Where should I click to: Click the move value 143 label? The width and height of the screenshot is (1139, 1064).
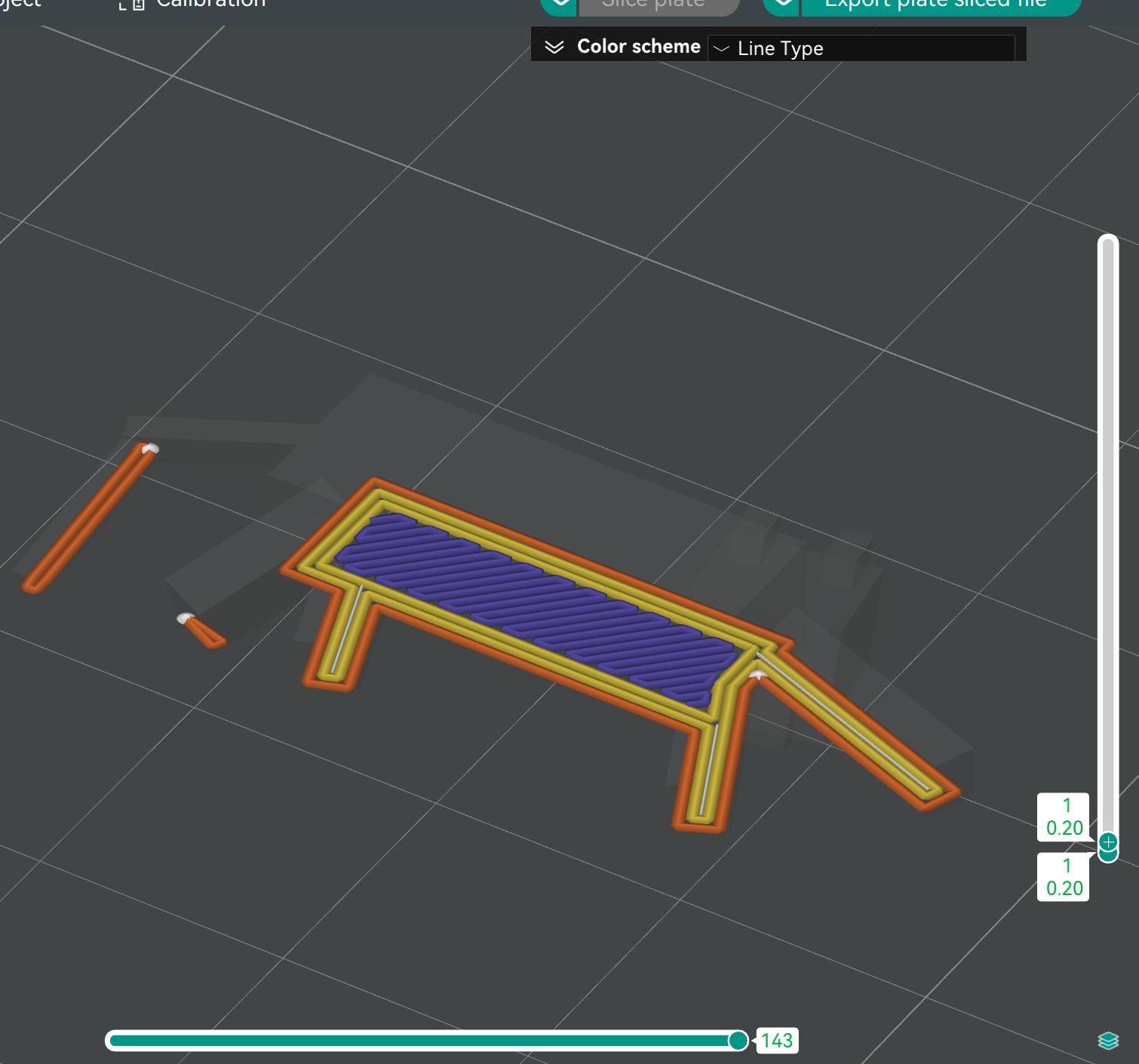point(777,1041)
